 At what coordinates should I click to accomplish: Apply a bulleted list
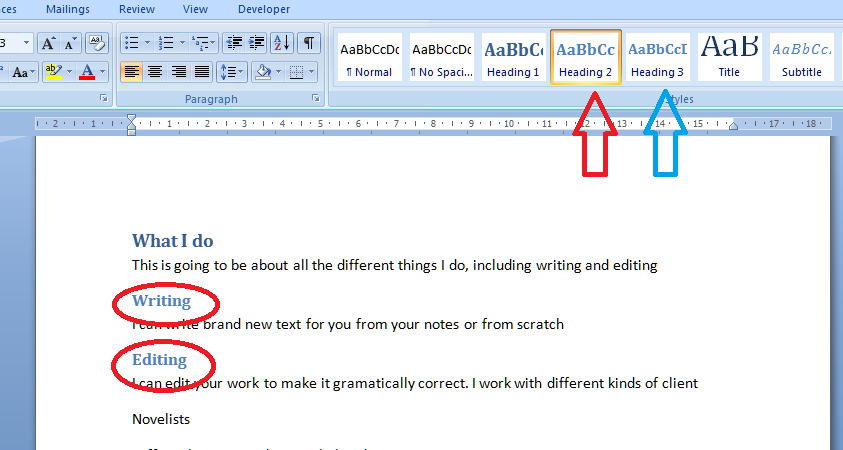[x=130, y=43]
